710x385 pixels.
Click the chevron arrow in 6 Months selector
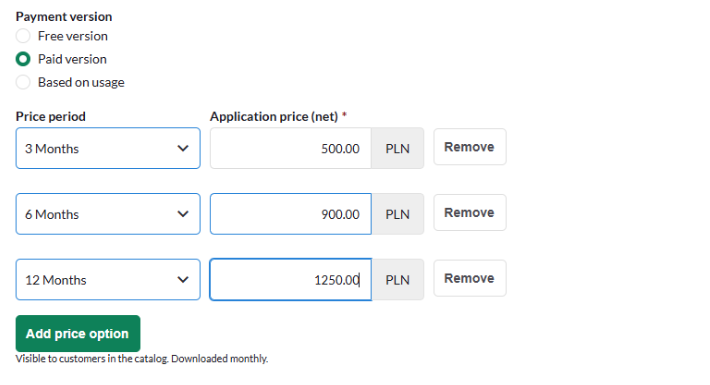pyautogui.click(x=183, y=214)
